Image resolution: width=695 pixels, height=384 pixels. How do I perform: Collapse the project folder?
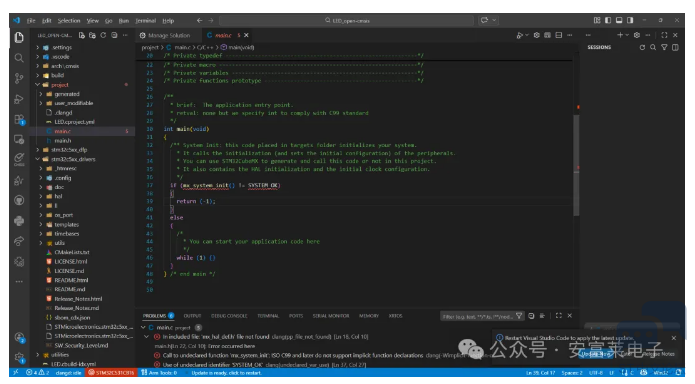point(38,85)
